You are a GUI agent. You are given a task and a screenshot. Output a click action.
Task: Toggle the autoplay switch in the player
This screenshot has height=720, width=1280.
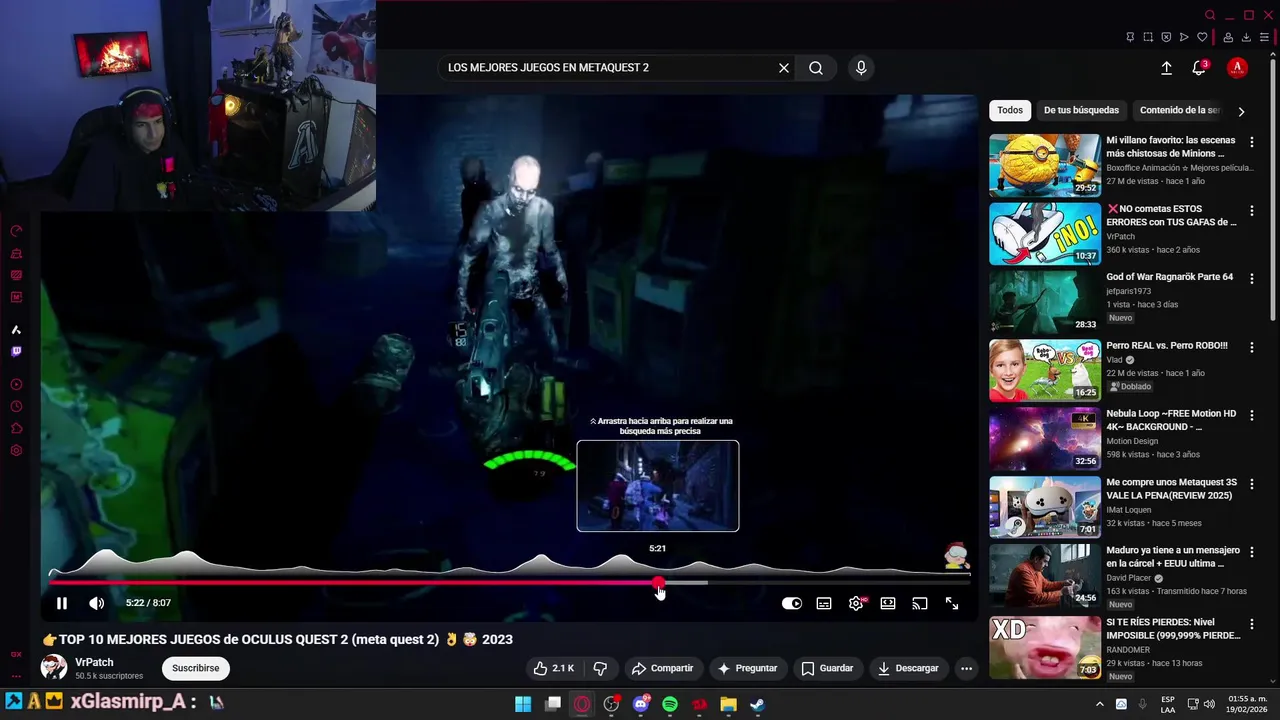point(791,603)
